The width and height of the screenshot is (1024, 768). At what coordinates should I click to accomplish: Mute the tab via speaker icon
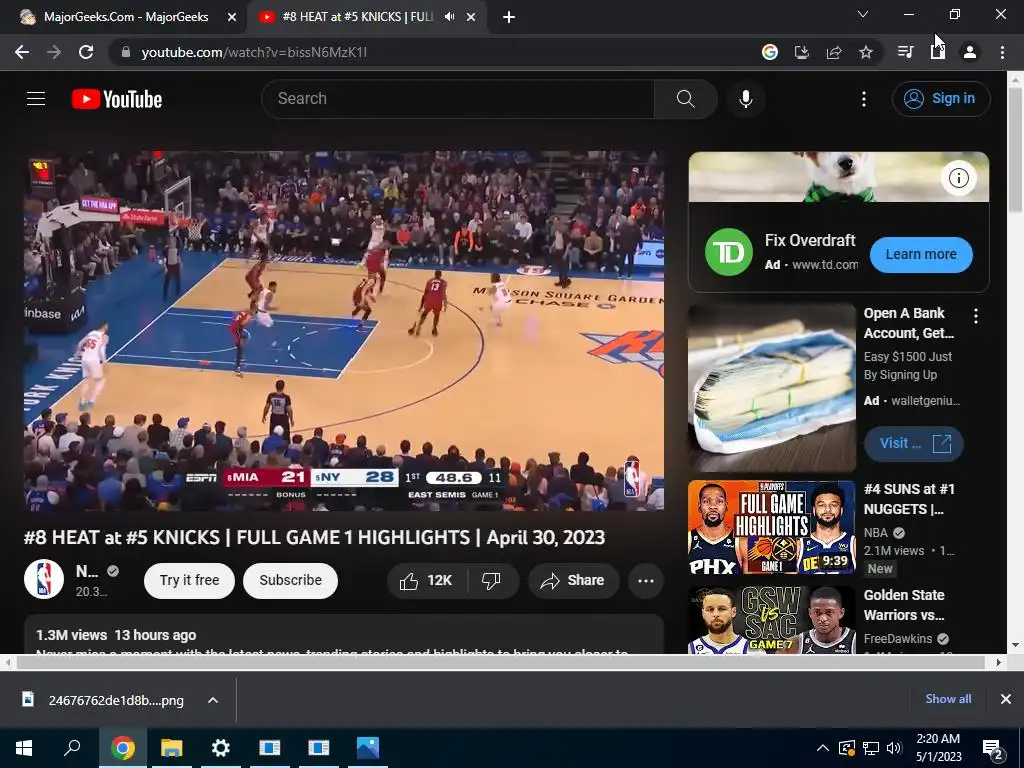click(449, 17)
